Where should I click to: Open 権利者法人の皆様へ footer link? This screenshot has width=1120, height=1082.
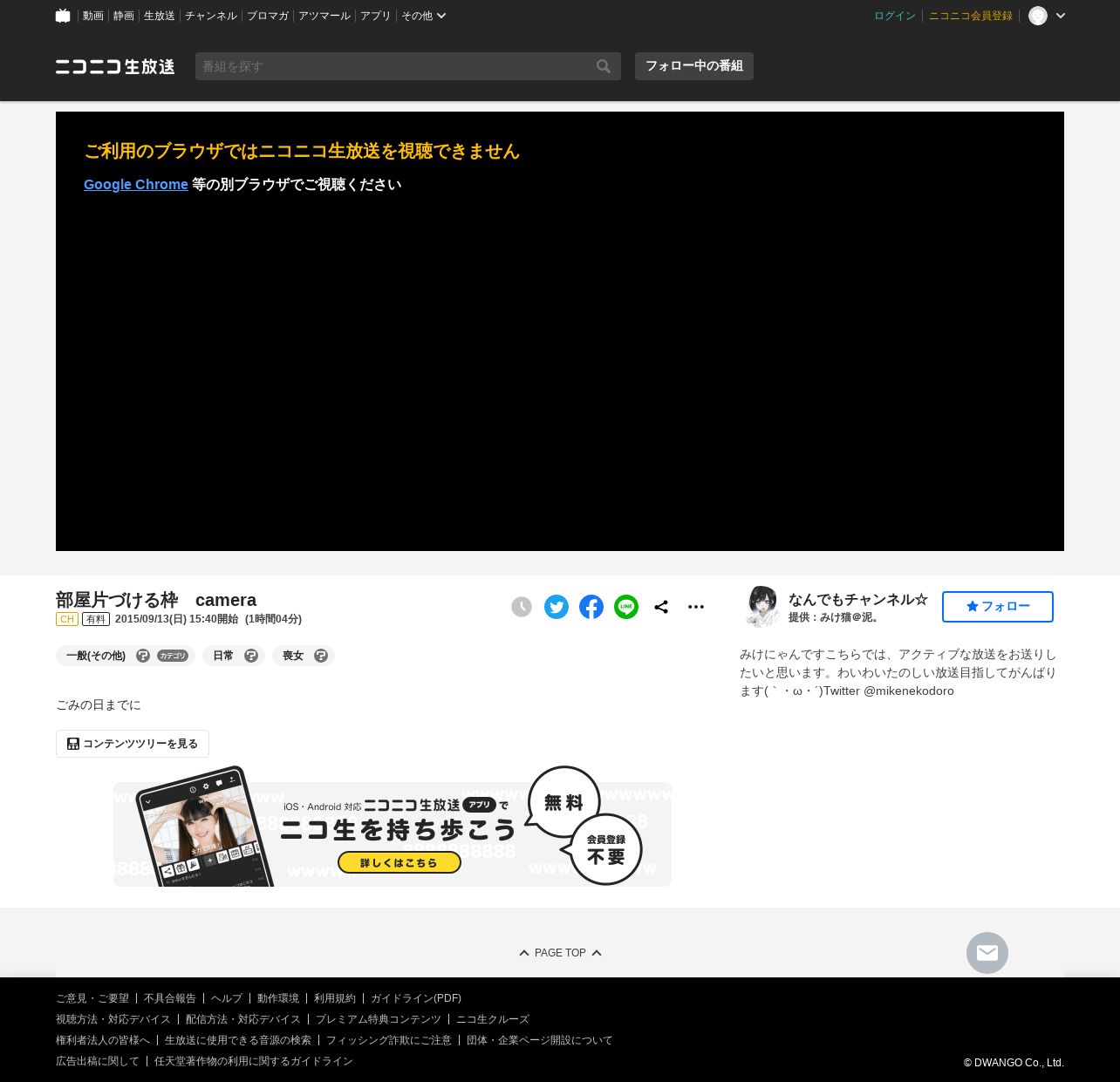(x=103, y=1040)
